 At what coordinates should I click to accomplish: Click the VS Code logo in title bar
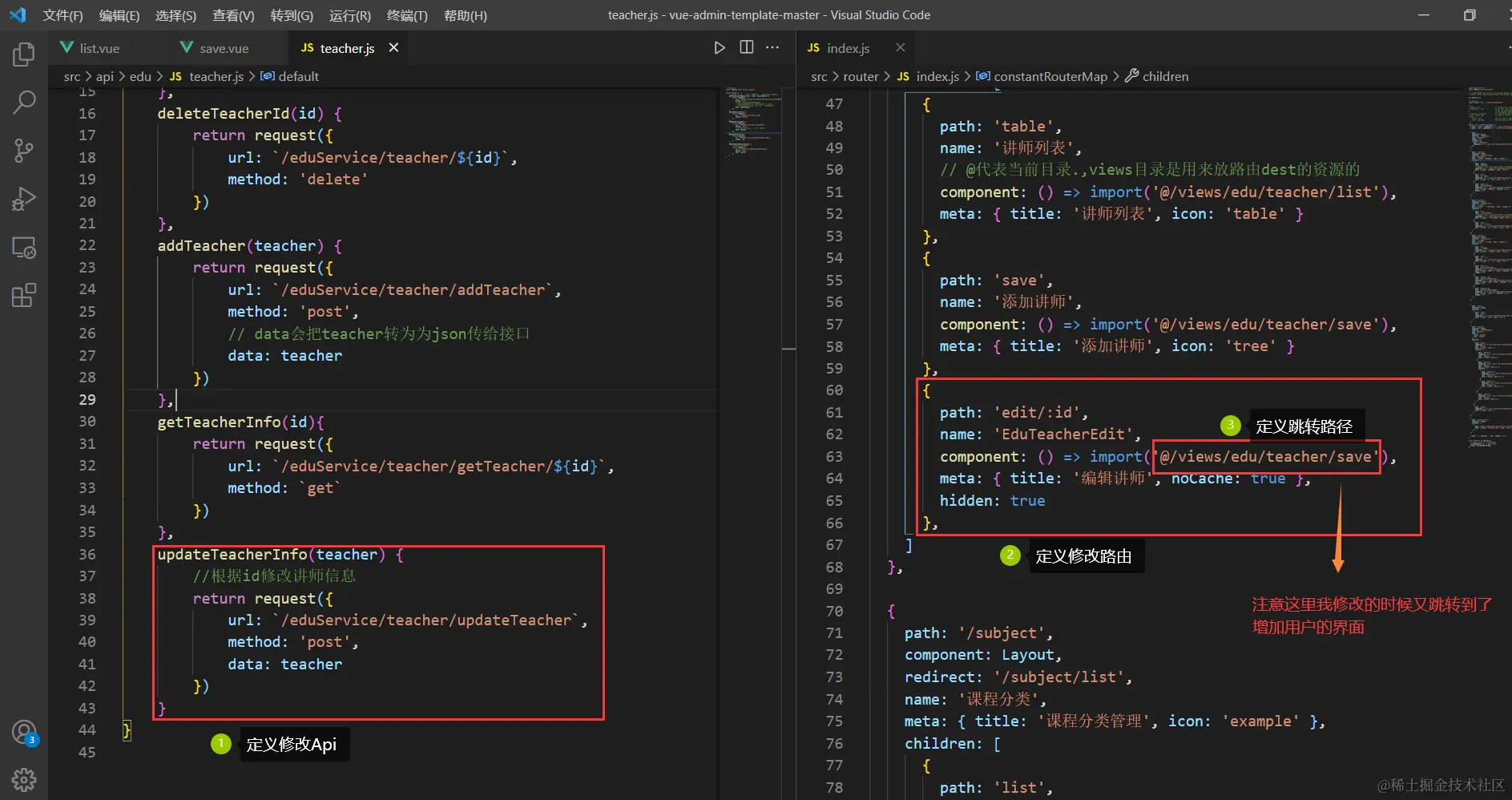(18, 15)
